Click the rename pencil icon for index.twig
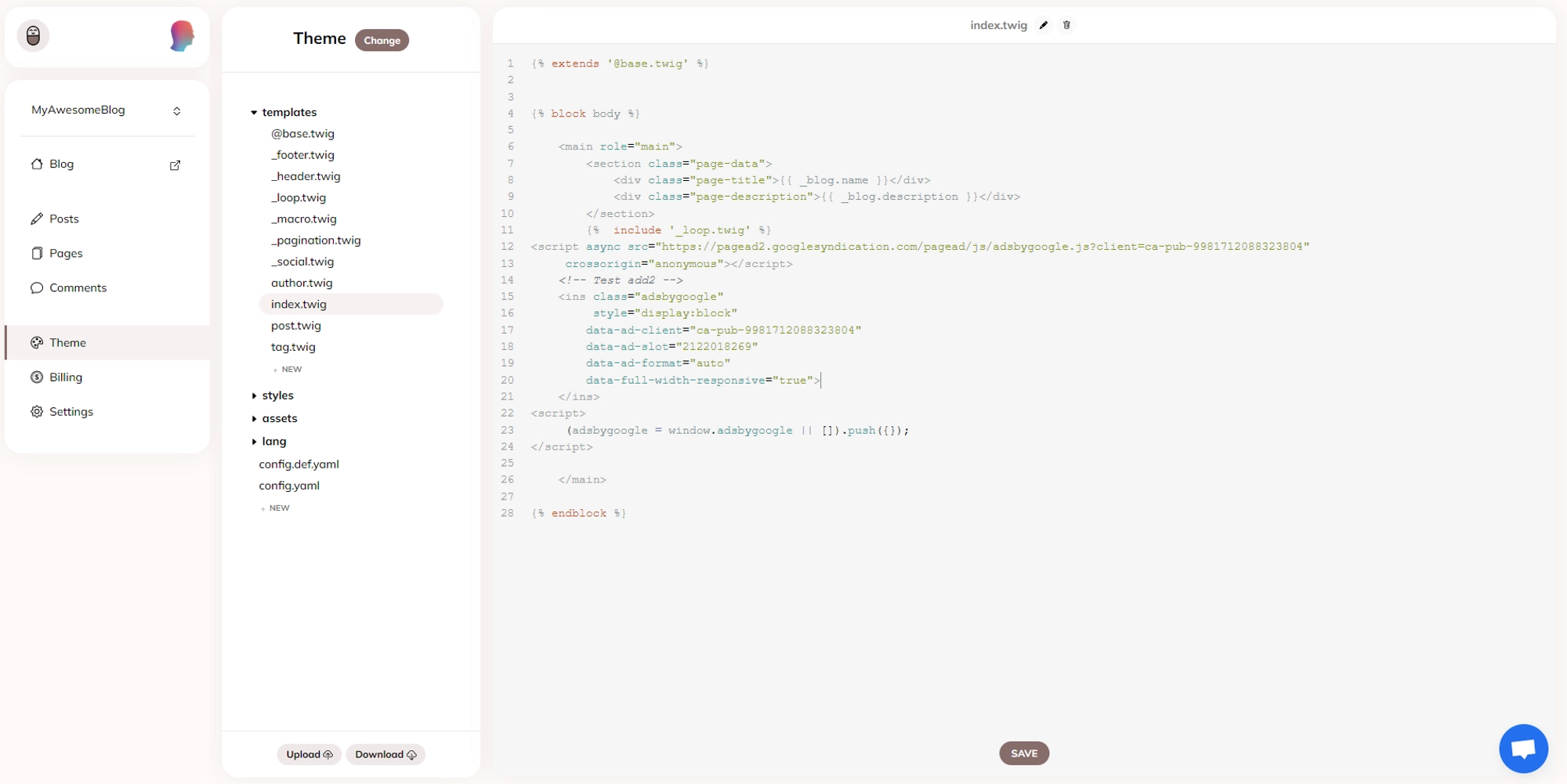The image size is (1567, 784). click(x=1044, y=25)
